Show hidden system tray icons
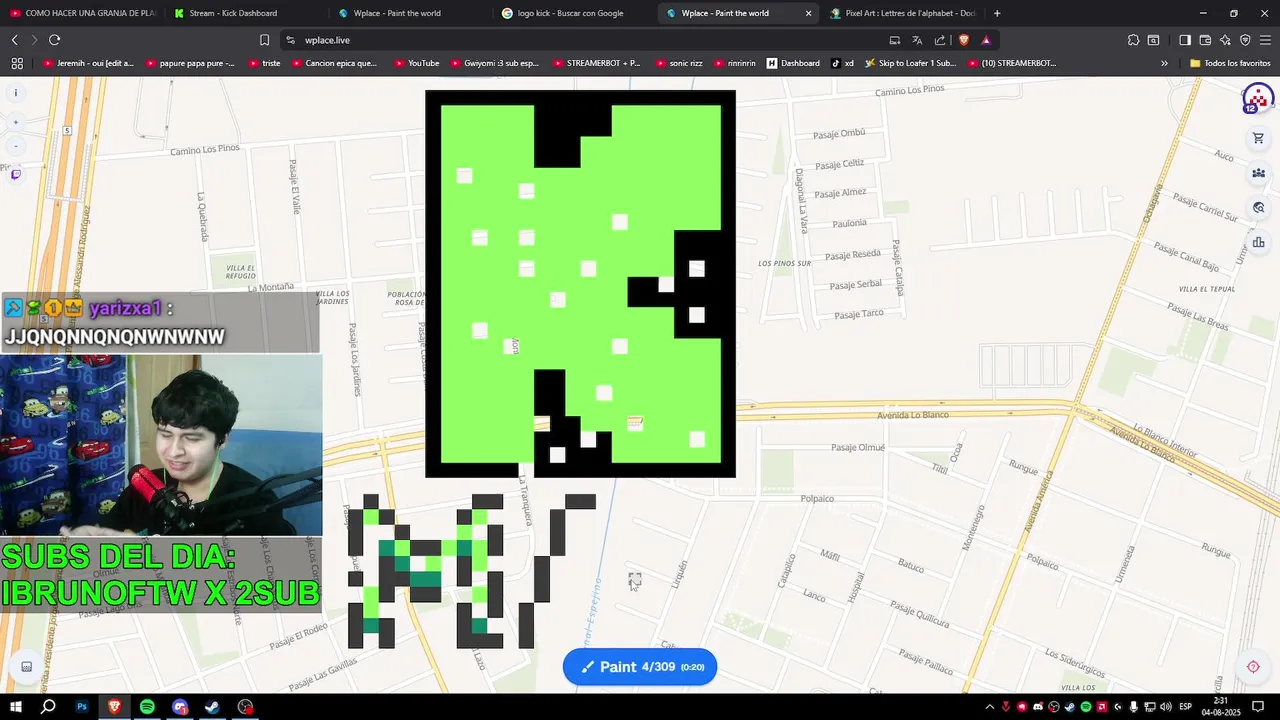 tap(989, 707)
